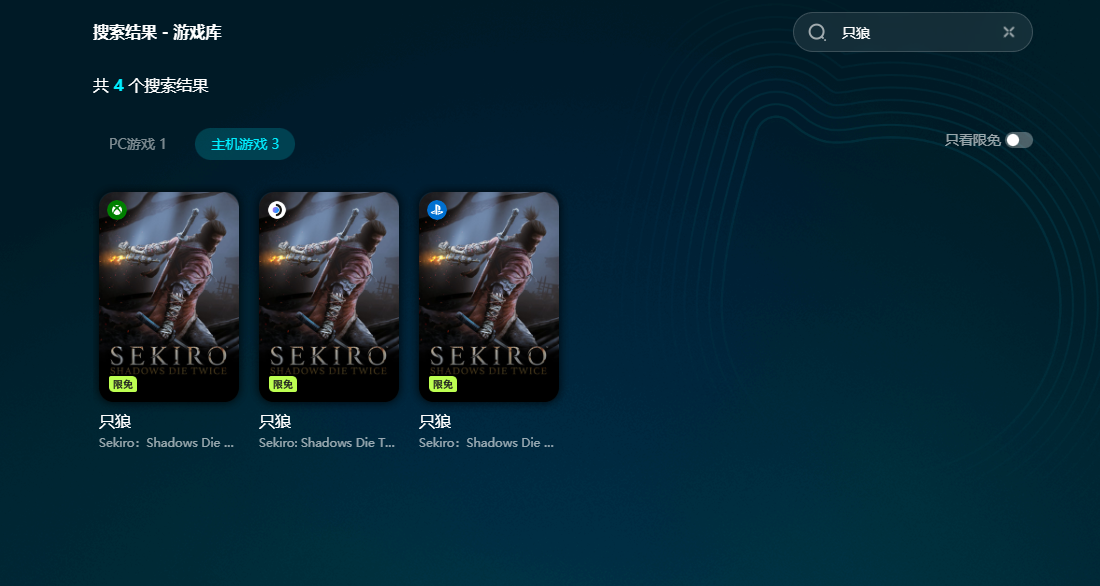Click the 限免 badge on Xbox card
The height and width of the screenshot is (586, 1100).
(123, 385)
